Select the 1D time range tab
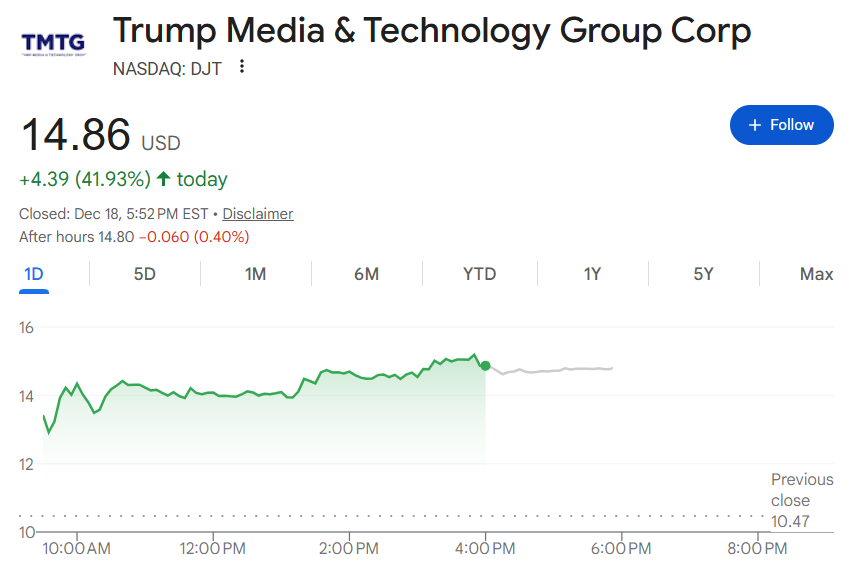This screenshot has width=852, height=571. (x=33, y=274)
